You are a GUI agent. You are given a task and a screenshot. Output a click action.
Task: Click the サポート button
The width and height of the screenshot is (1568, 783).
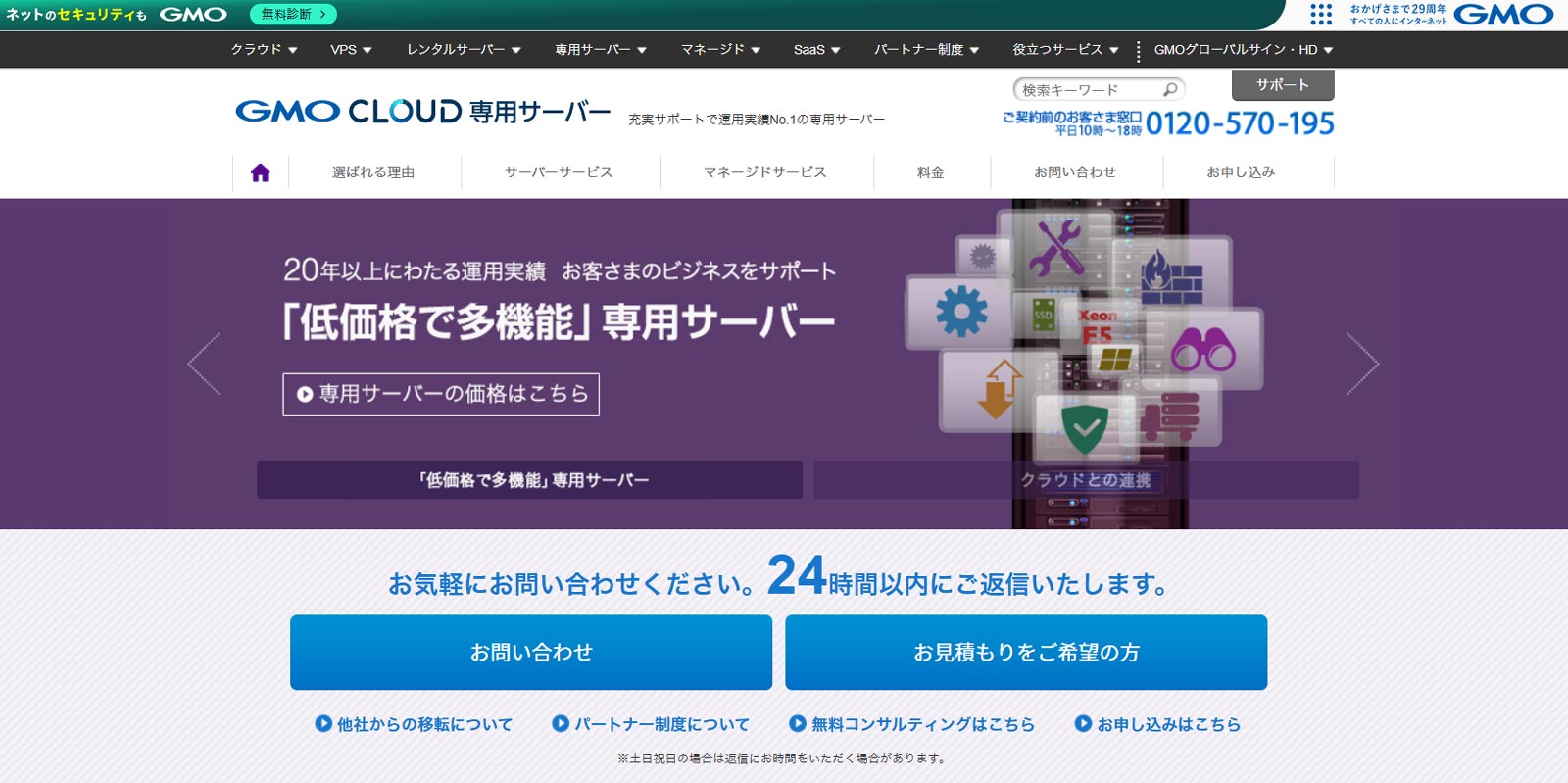1283,85
